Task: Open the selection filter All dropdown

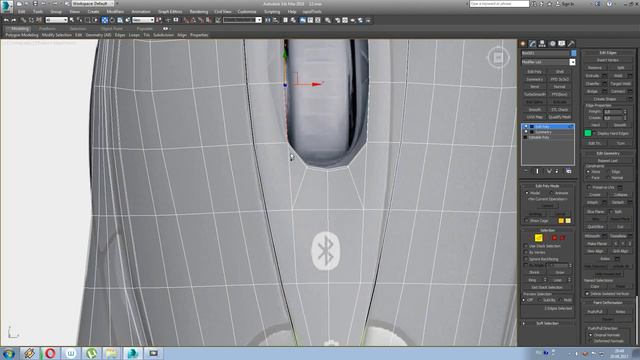Action: (x=56, y=20)
